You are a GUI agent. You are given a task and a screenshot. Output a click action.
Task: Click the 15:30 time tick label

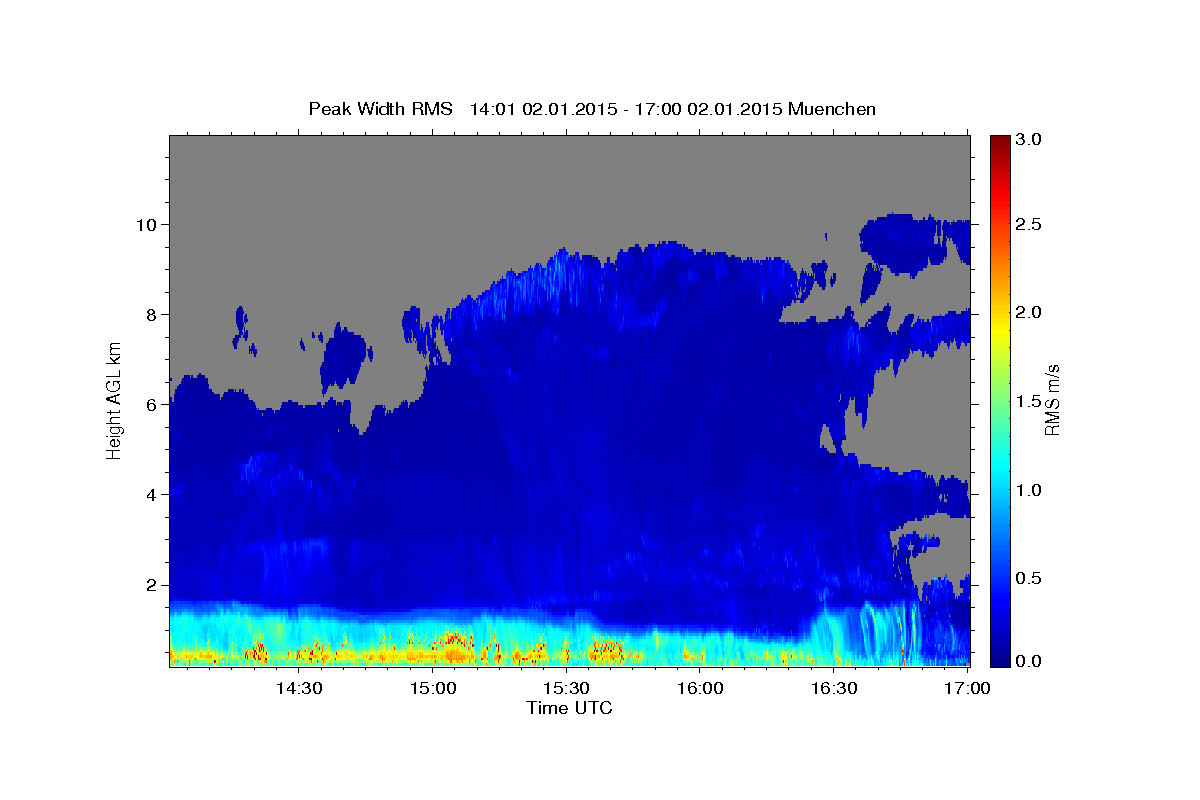[x=567, y=688]
